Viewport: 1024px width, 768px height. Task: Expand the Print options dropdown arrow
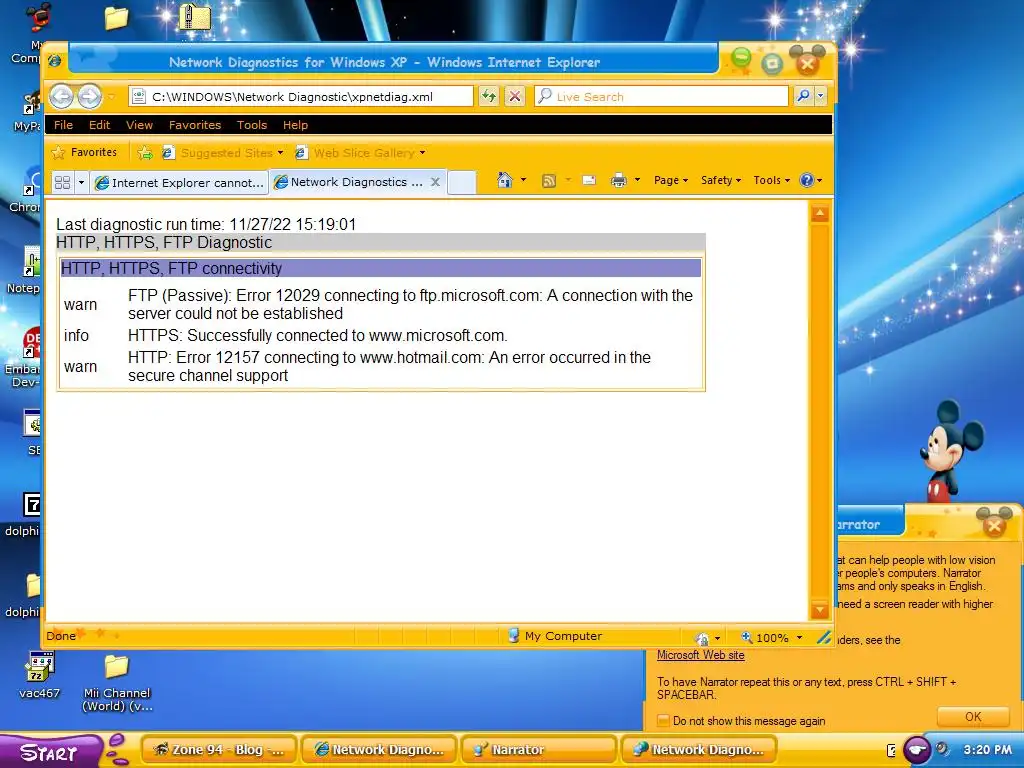(x=637, y=180)
